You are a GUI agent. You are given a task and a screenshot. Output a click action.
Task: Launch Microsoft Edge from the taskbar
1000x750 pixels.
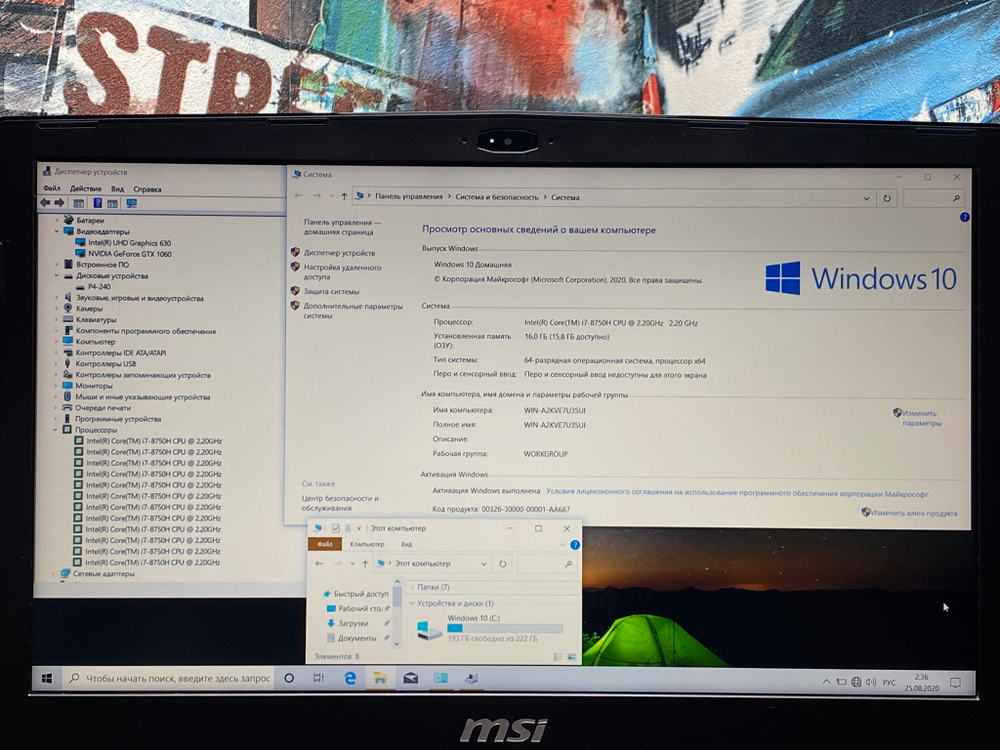coord(350,678)
